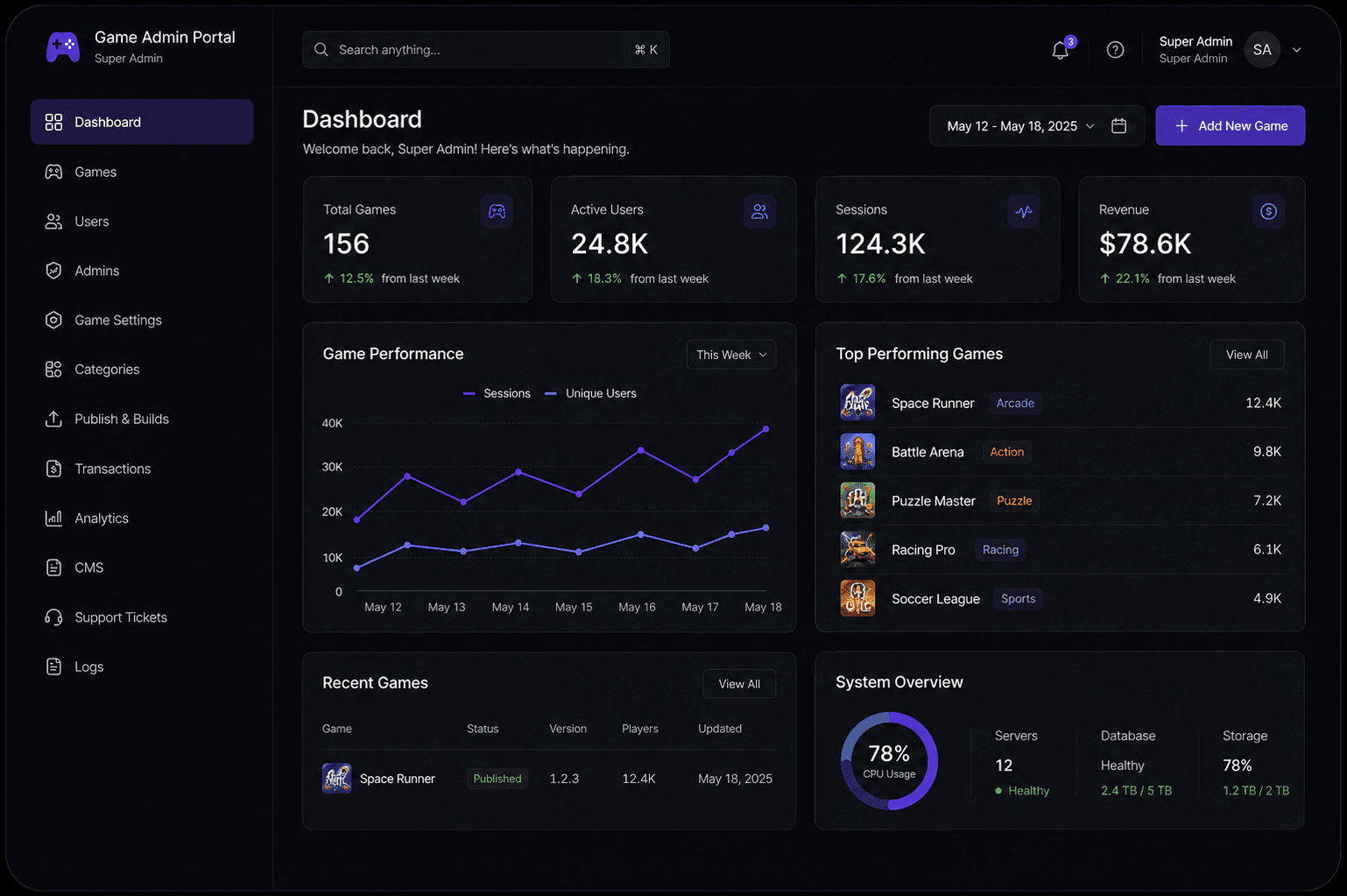Screen dimensions: 1347x896
Task: Click the Action category tag
Action: tap(1006, 452)
